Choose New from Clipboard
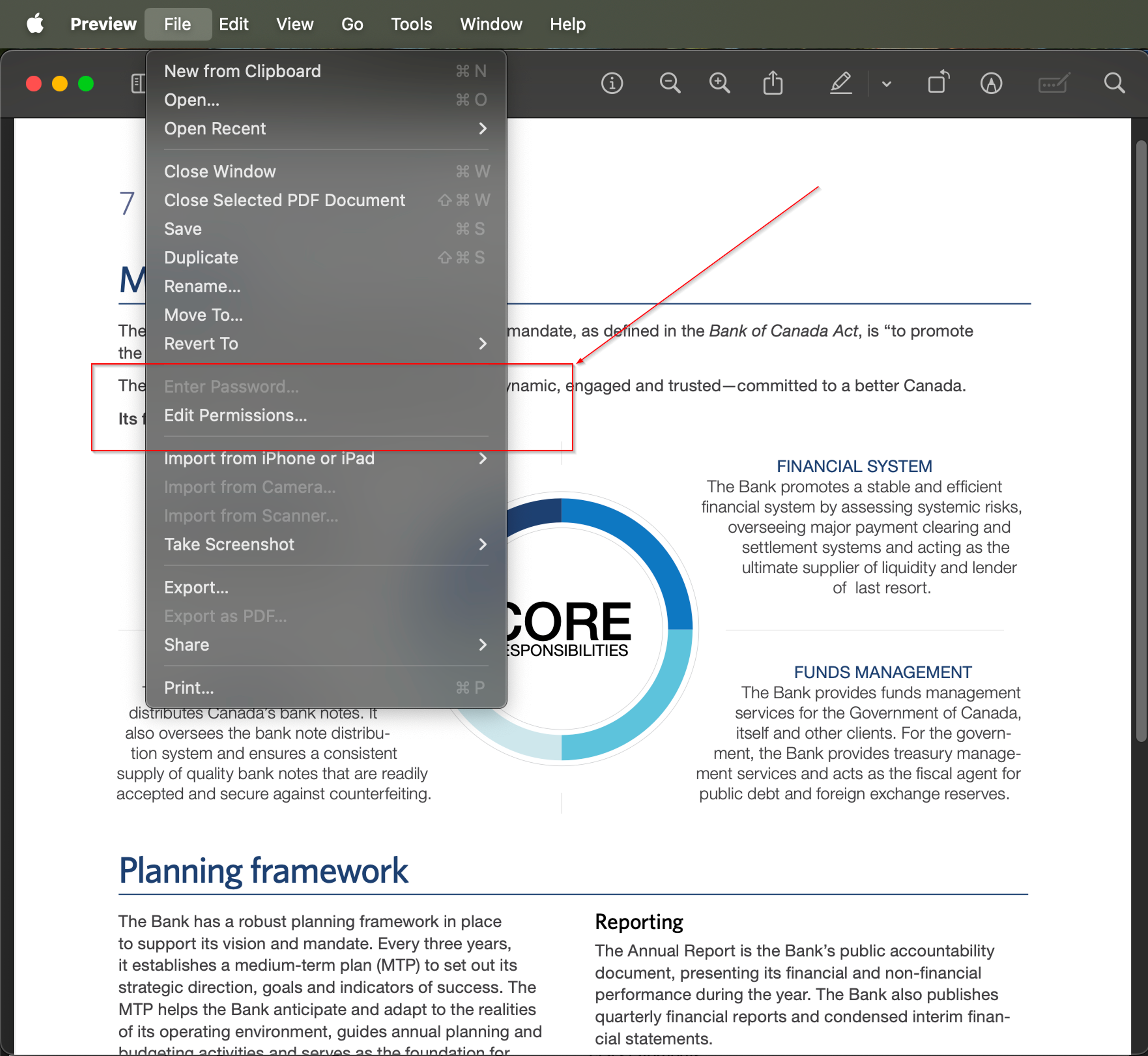 click(x=326, y=71)
